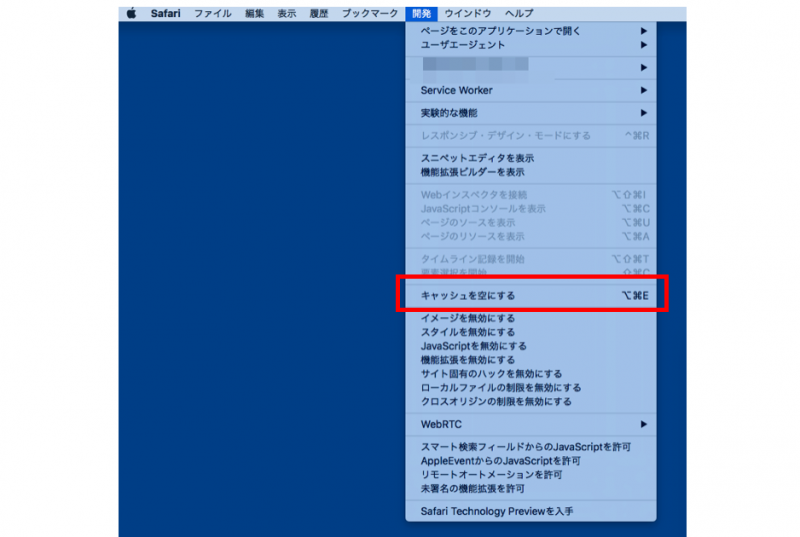Open the ファイル menu
Screen dimensions: 800x537
[212, 13]
